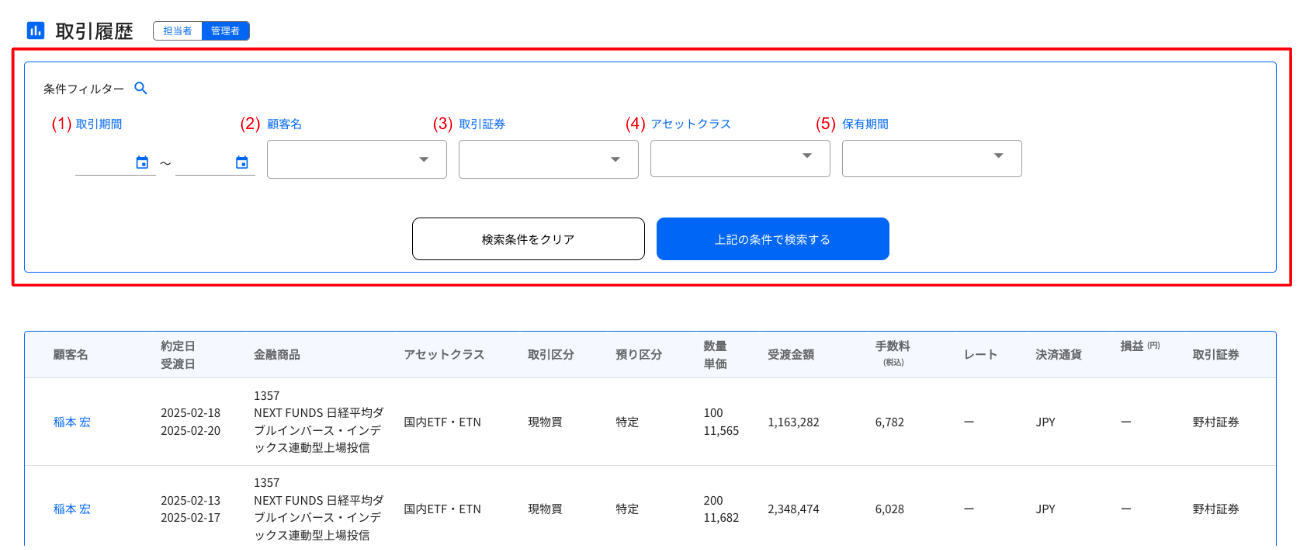
Task: Click the 約定日 受渡日 column header
Action: [178, 355]
